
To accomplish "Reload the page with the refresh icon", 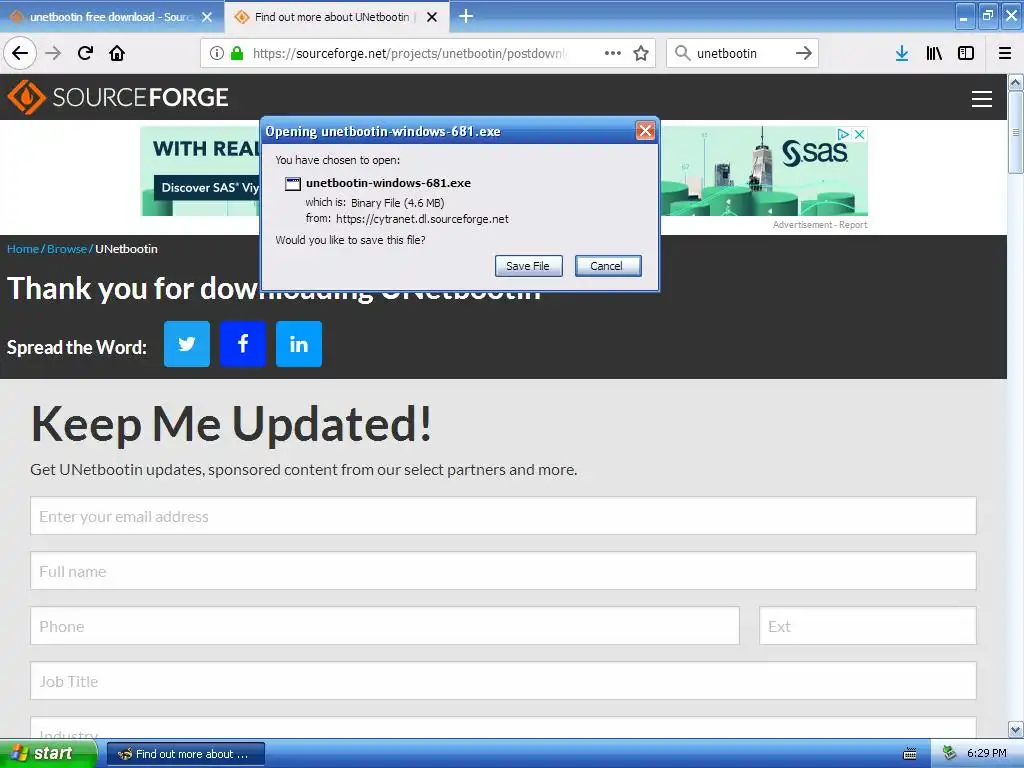I will 86,53.
